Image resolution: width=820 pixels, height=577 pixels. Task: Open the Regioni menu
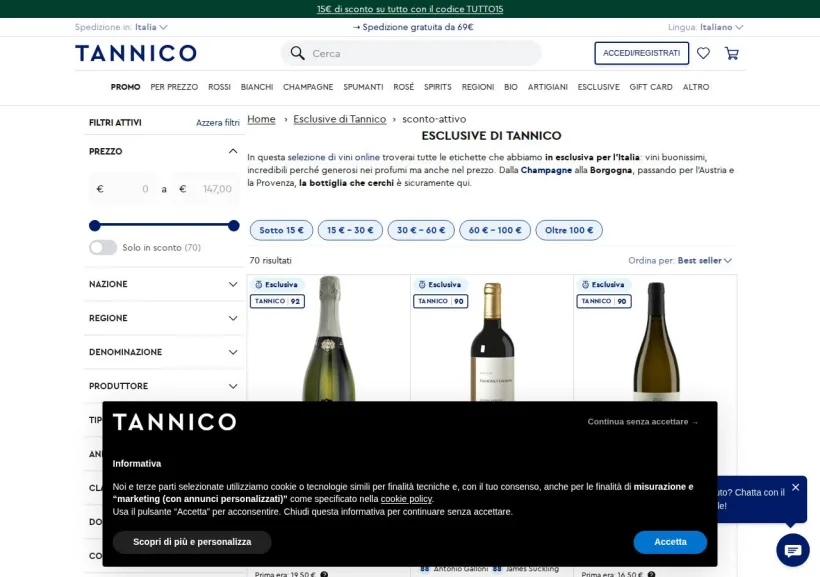[x=478, y=87]
